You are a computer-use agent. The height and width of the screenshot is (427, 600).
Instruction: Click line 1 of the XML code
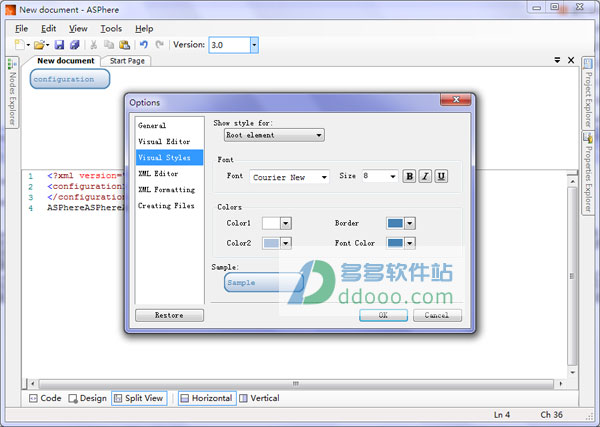coord(84,176)
